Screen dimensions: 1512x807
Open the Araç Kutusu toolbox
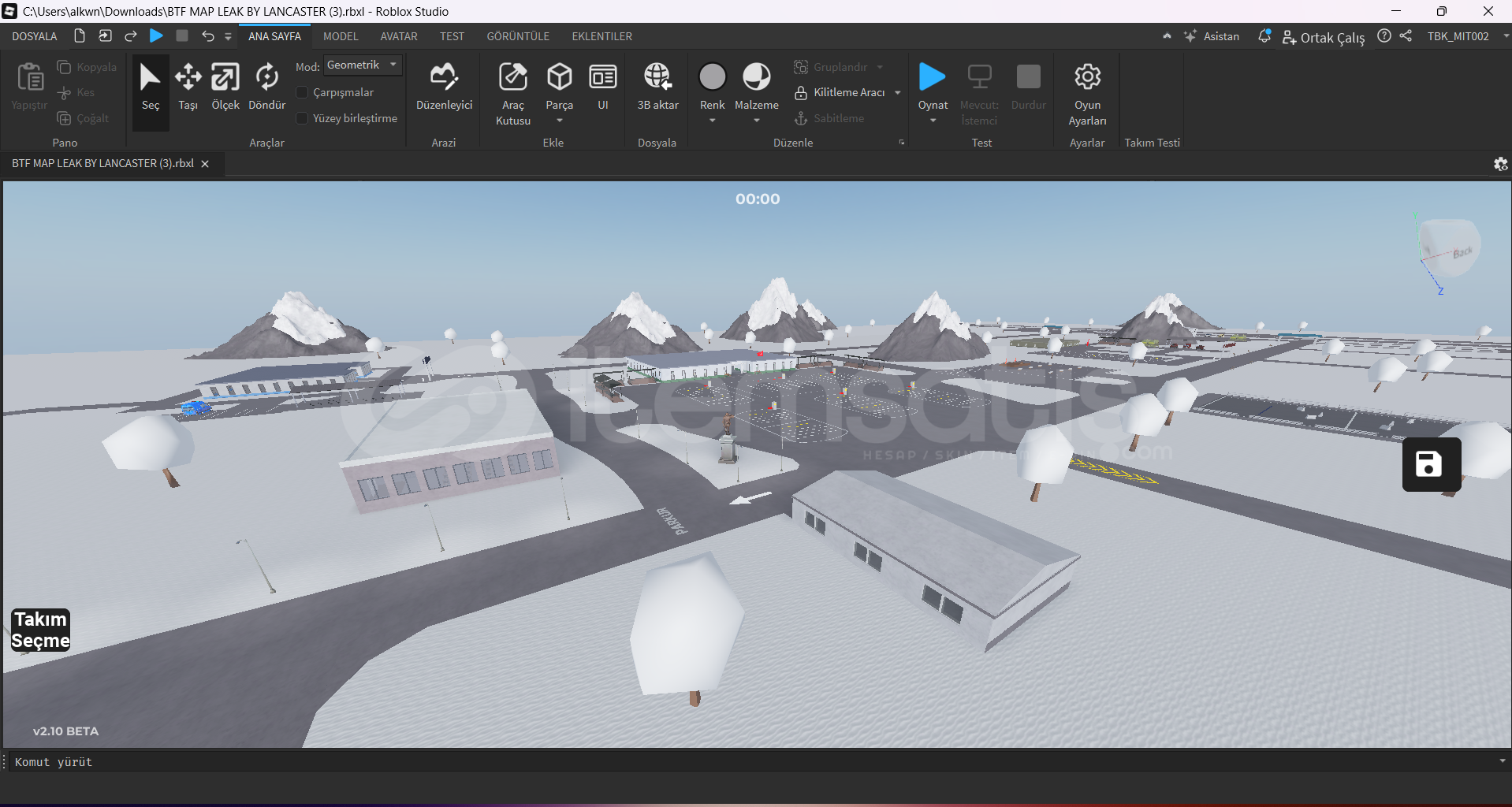pos(513,95)
